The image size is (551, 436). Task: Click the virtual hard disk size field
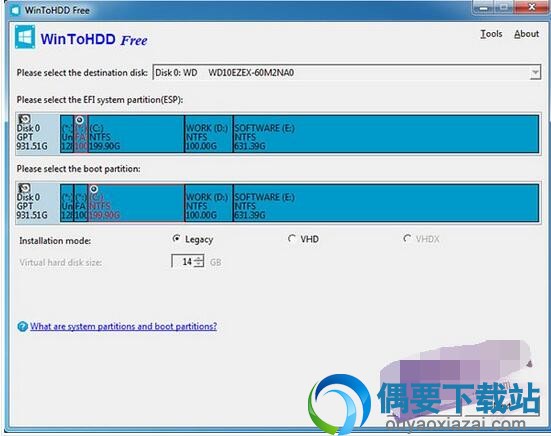pyautogui.click(x=182, y=262)
